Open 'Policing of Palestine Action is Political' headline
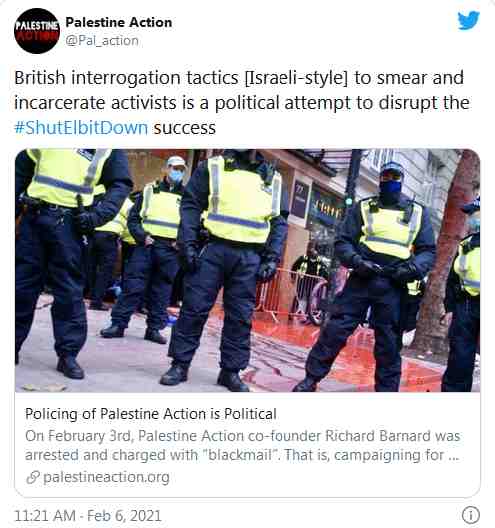This screenshot has width=495, height=528. coord(151,414)
